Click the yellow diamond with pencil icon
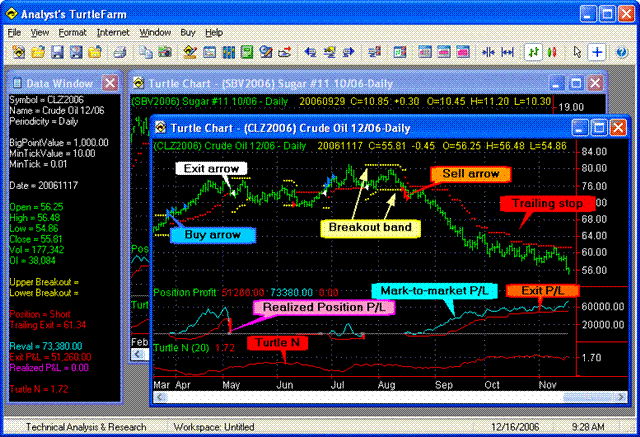The height and width of the screenshot is (437, 640). click(190, 52)
